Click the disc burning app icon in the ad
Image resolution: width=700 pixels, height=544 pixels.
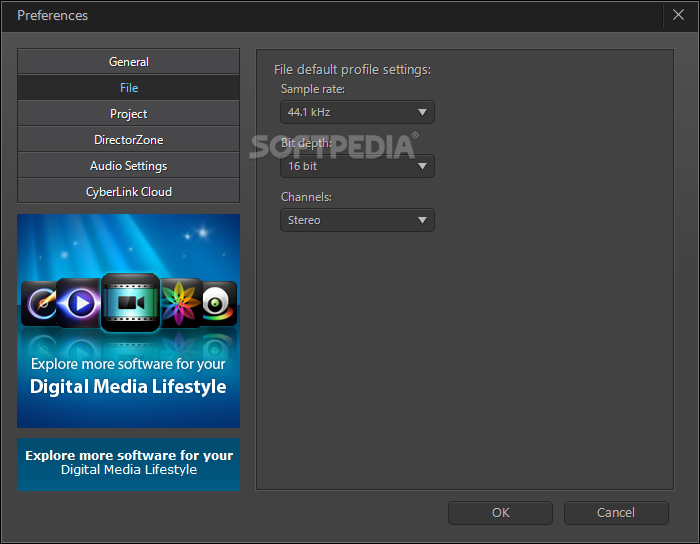pyautogui.click(x=39, y=303)
